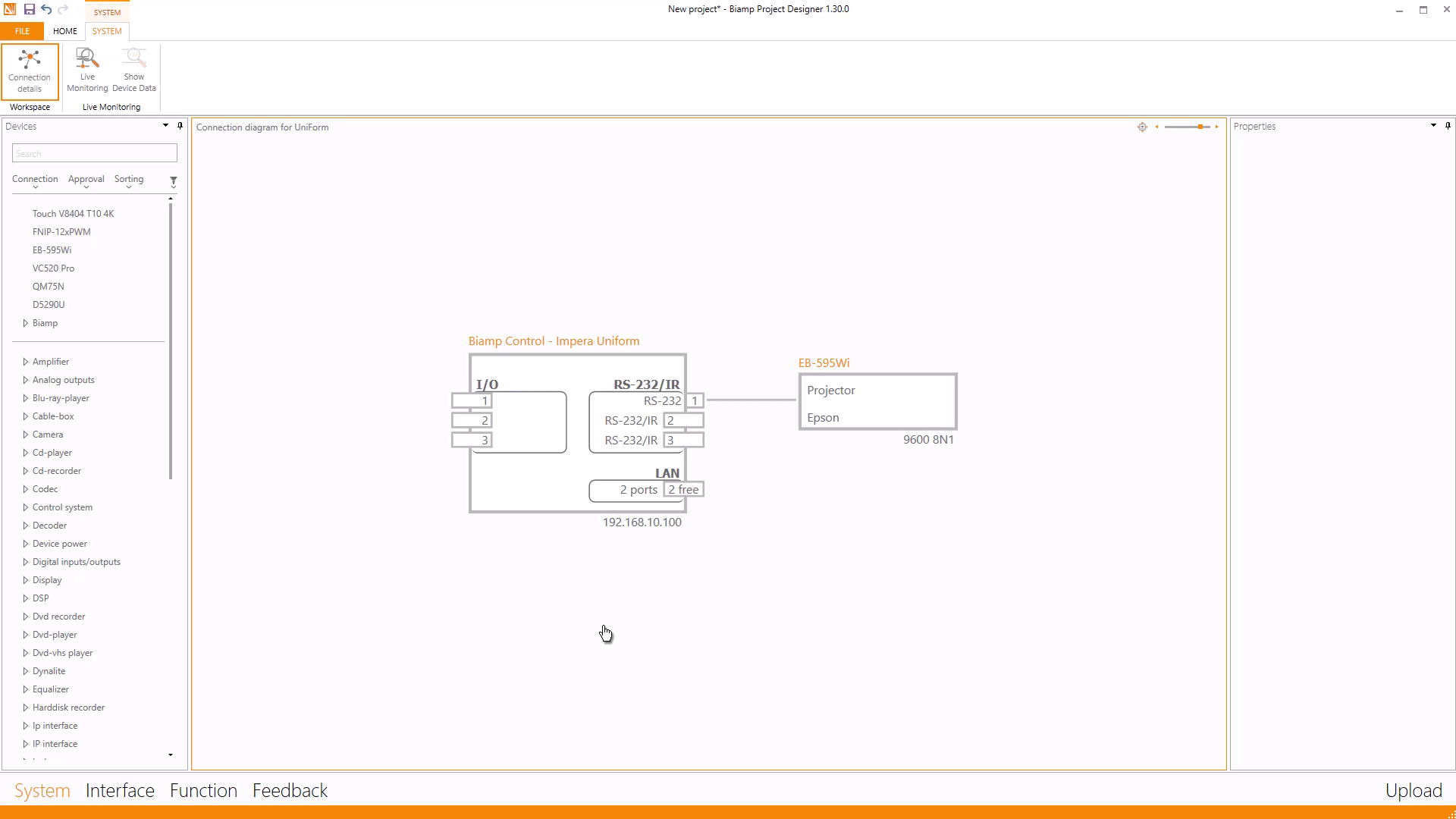This screenshot has height=819, width=1456.
Task: Click the Upload button
Action: 1414,790
